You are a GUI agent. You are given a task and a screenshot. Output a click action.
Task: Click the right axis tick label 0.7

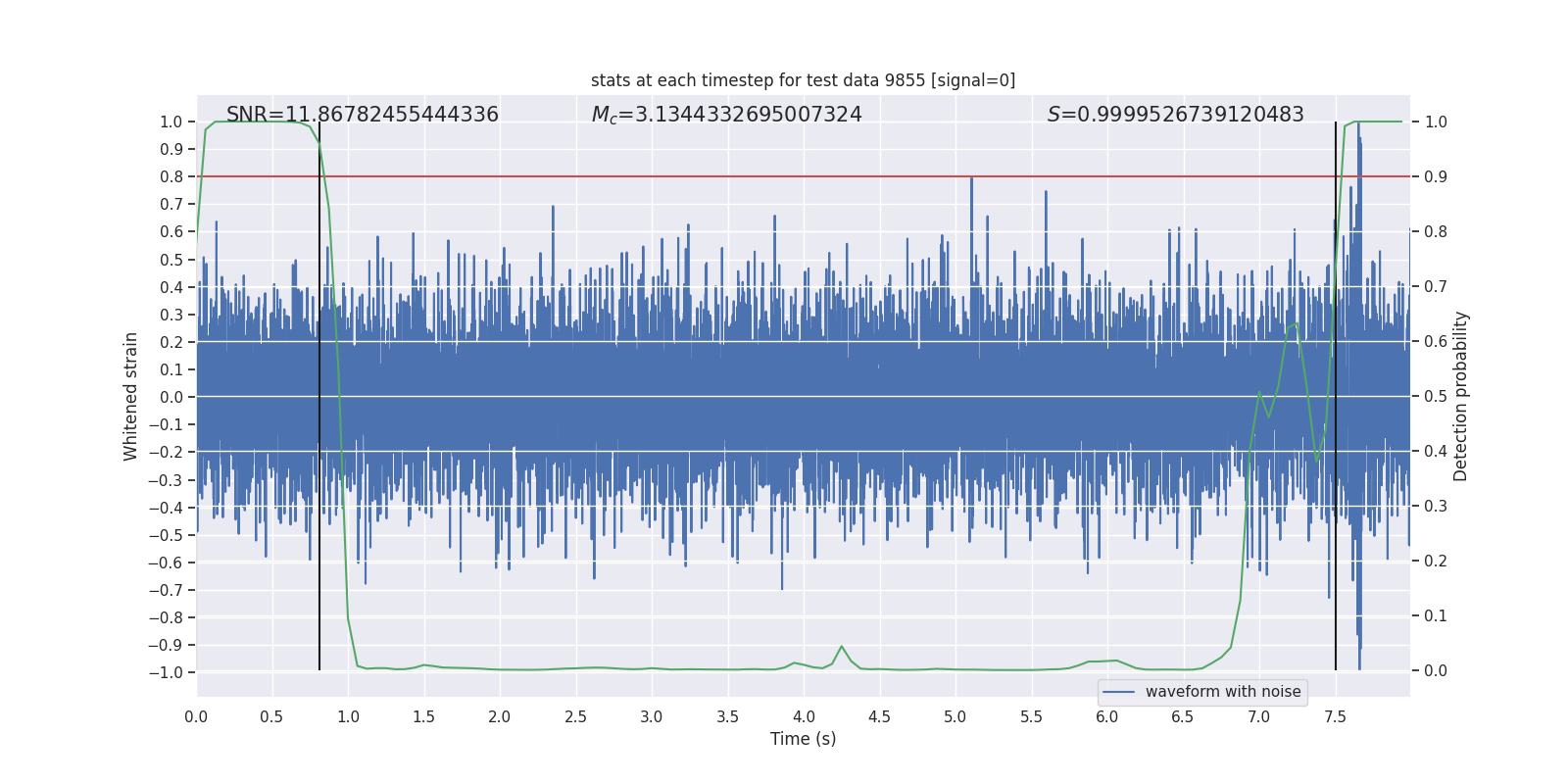1436,287
